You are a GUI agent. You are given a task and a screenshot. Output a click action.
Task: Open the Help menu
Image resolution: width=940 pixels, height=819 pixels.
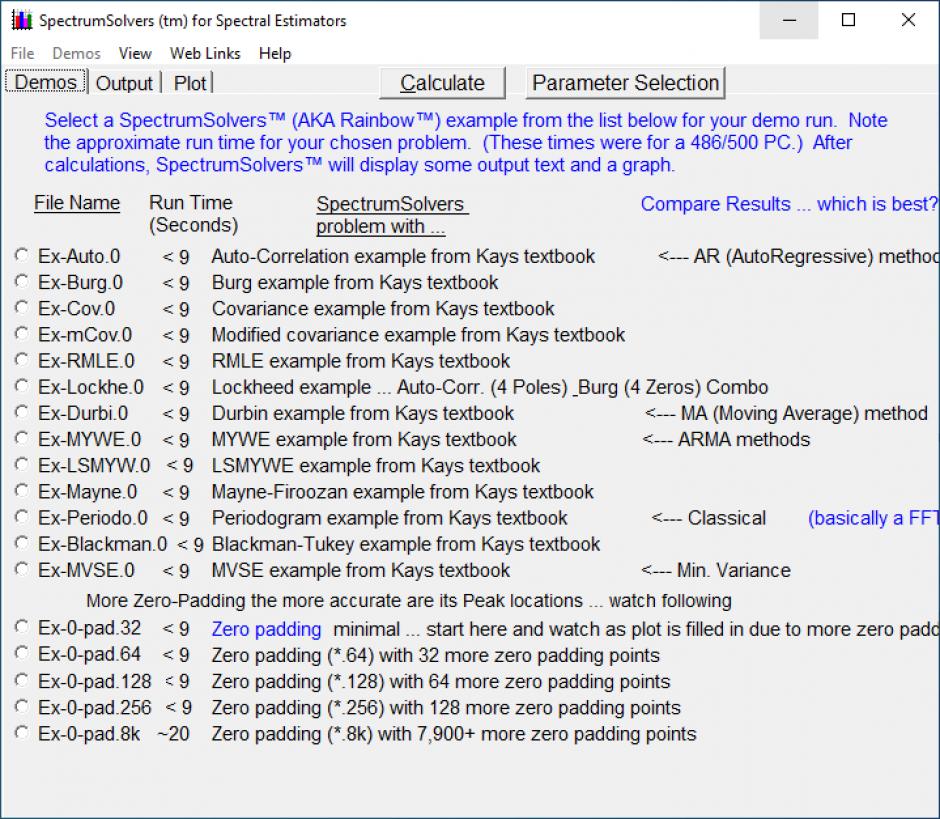pos(275,53)
